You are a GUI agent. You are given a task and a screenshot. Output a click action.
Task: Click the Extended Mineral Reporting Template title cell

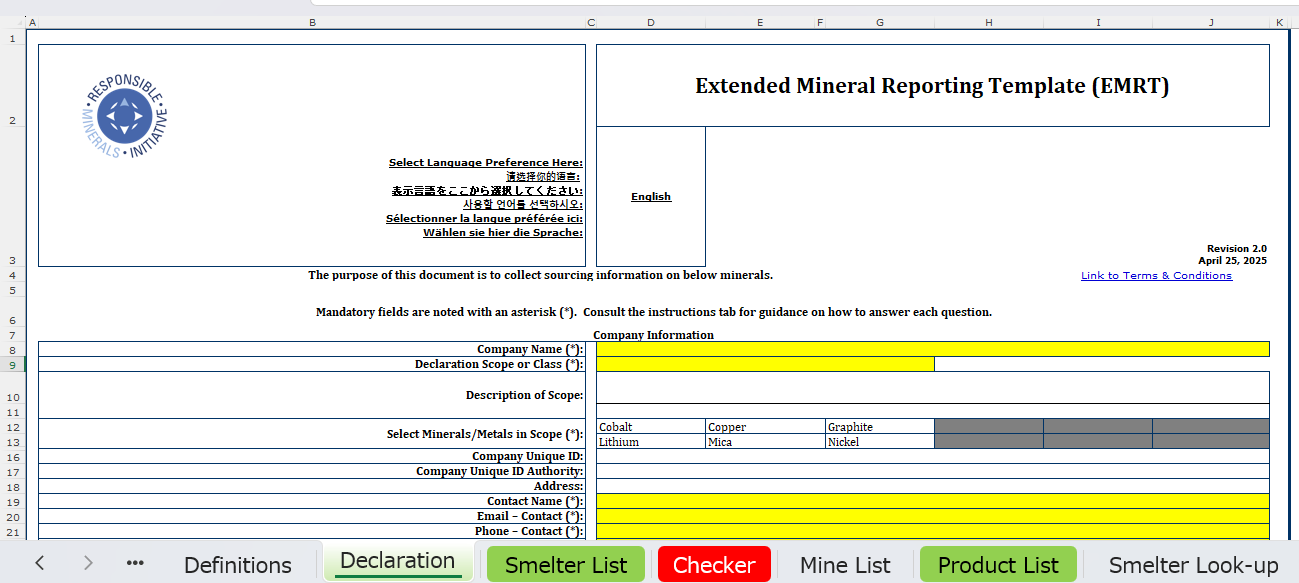tap(932, 86)
